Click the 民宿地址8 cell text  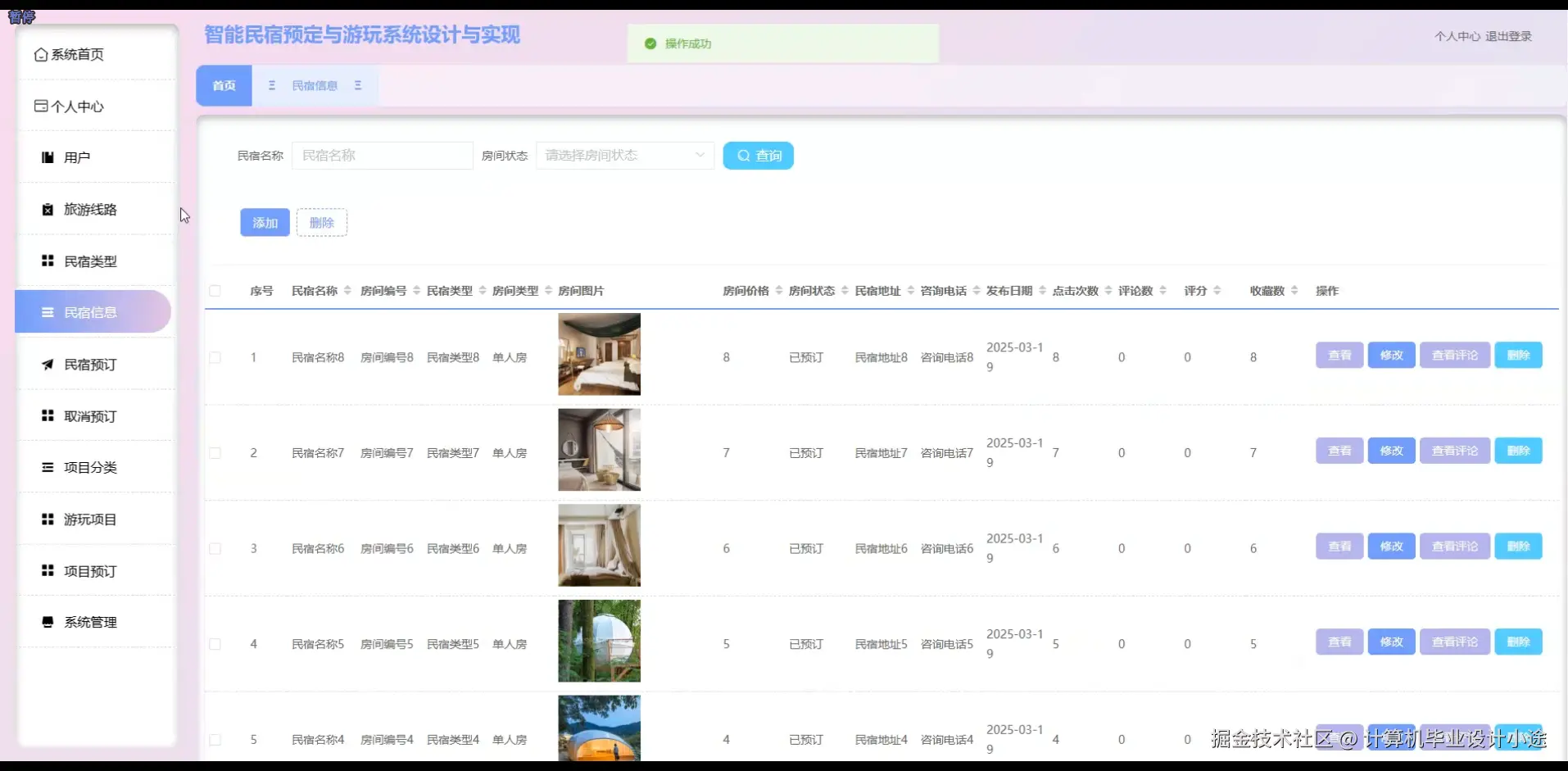[x=881, y=357]
